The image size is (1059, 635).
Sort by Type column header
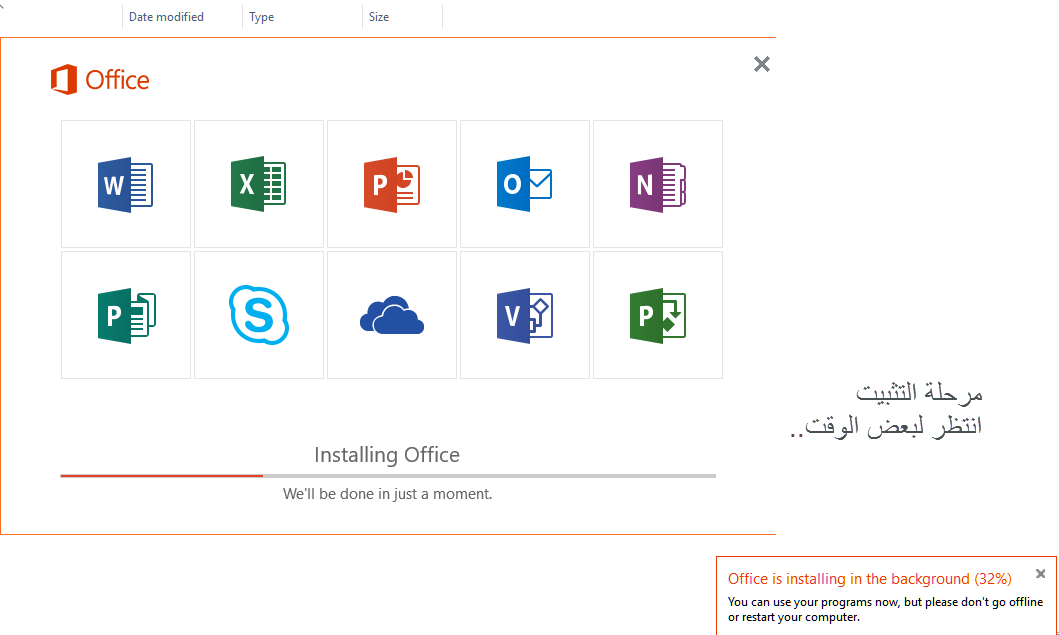(x=261, y=17)
